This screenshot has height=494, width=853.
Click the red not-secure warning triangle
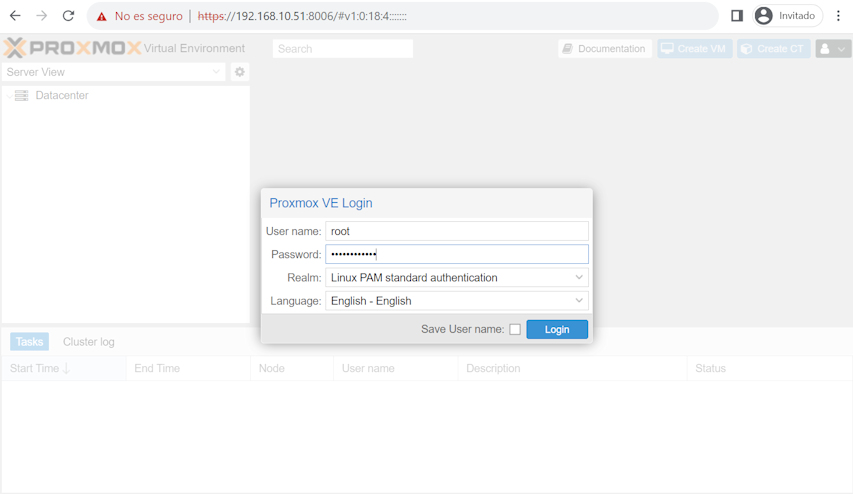(102, 17)
